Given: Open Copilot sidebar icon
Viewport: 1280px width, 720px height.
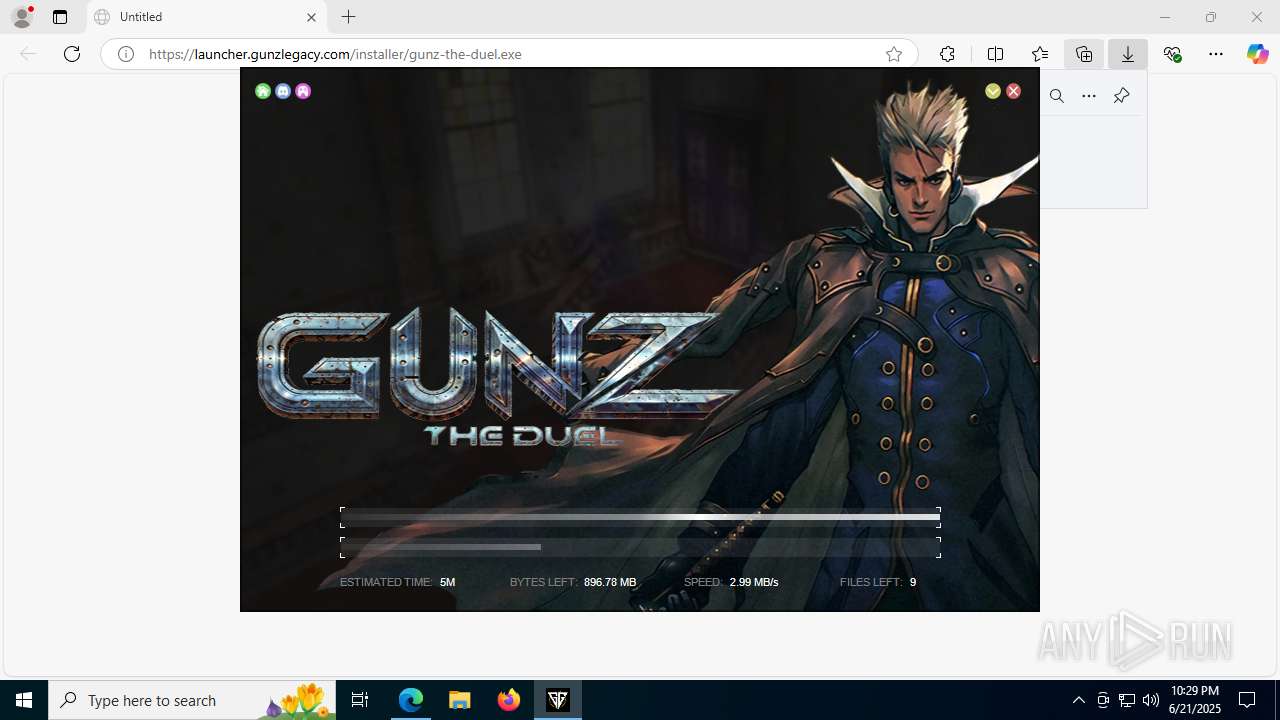Looking at the screenshot, I should click(x=1257, y=54).
